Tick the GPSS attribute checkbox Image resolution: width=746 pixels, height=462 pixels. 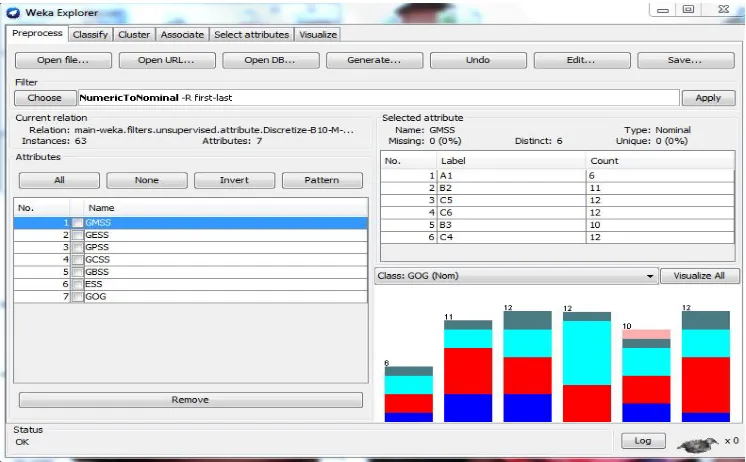coord(77,247)
